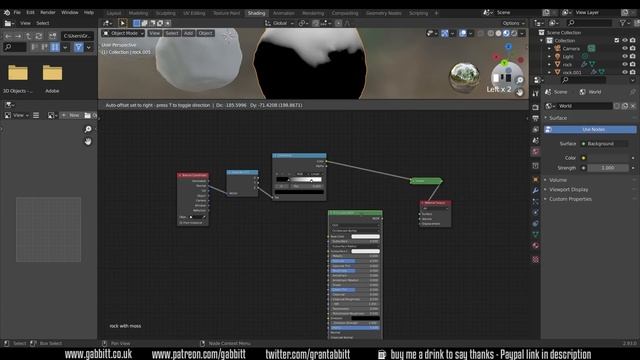
Task: Disable rock.001 in renders
Action: point(633,72)
